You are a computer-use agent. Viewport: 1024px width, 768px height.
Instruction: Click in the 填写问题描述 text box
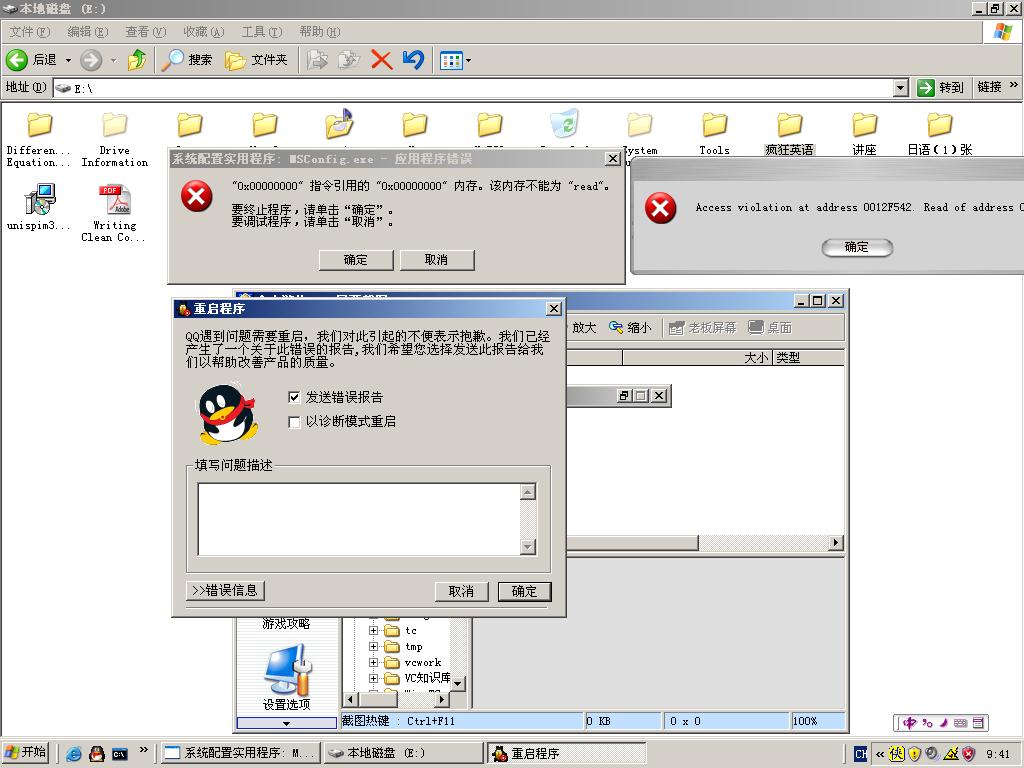[x=359, y=519]
